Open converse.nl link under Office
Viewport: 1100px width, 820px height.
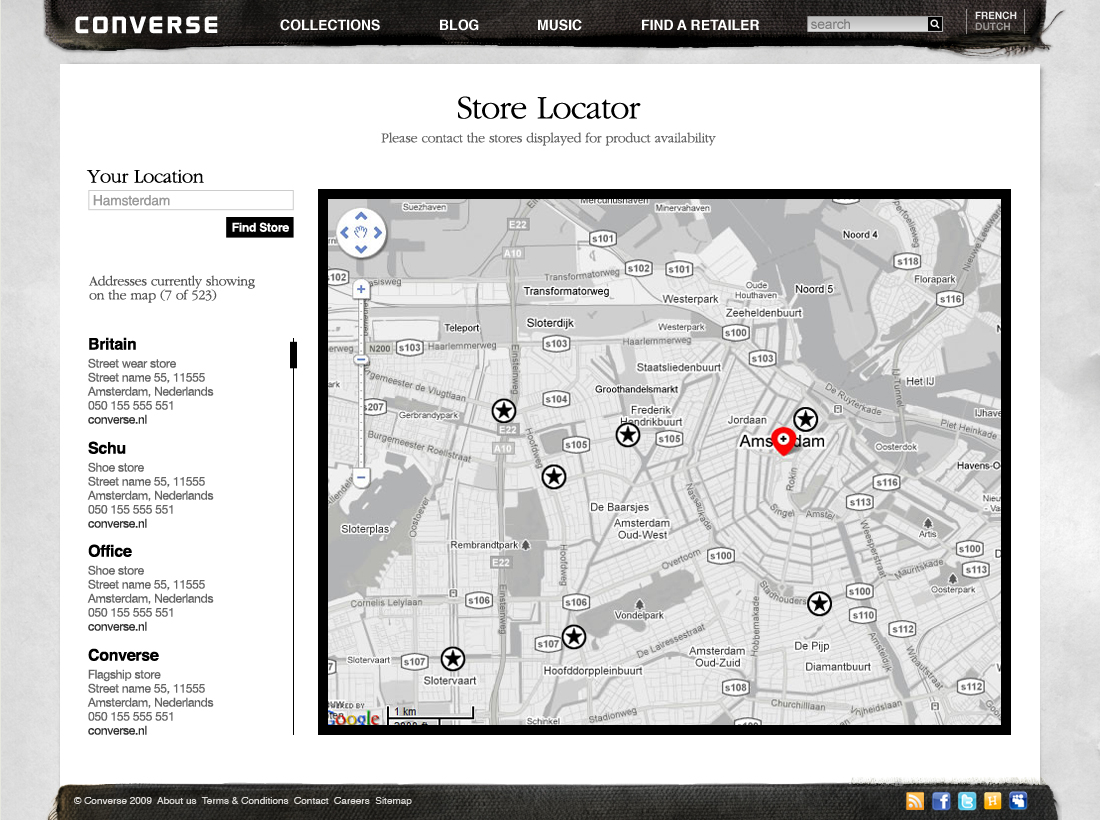[x=117, y=626]
